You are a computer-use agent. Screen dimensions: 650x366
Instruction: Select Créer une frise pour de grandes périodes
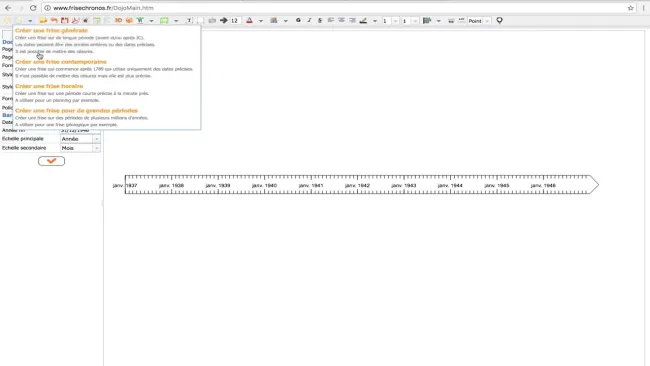[76, 111]
